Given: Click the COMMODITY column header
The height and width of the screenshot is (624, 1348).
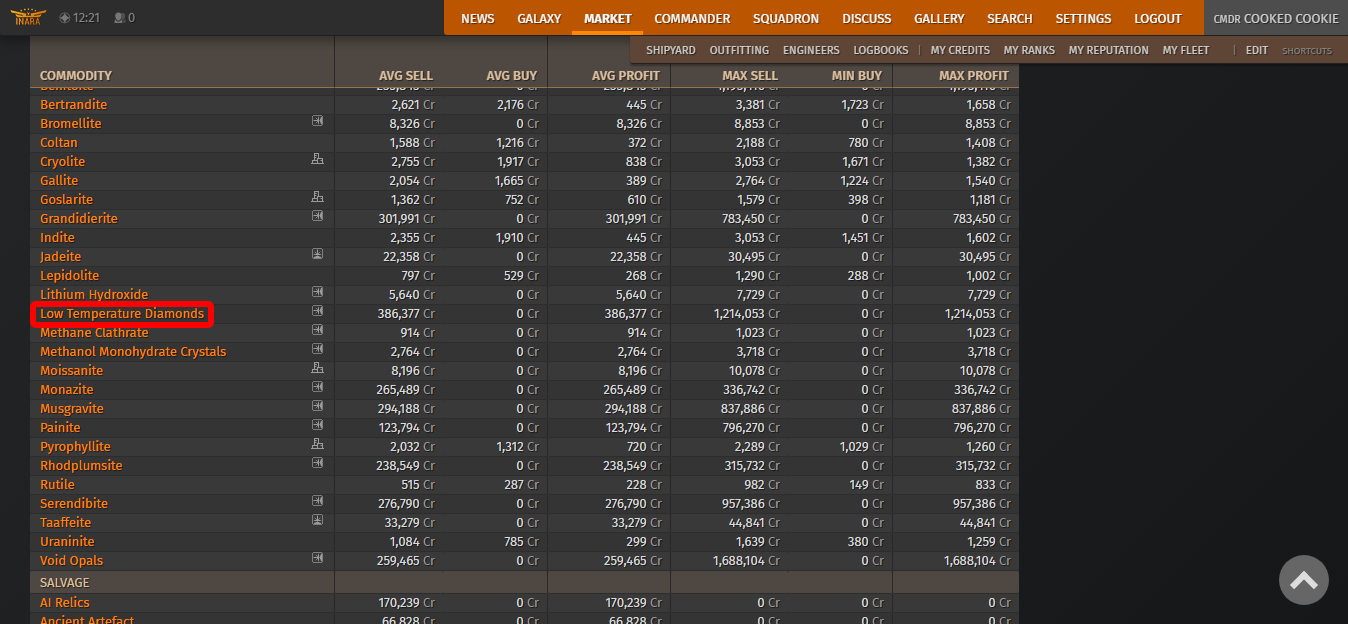Looking at the screenshot, I should pos(76,76).
